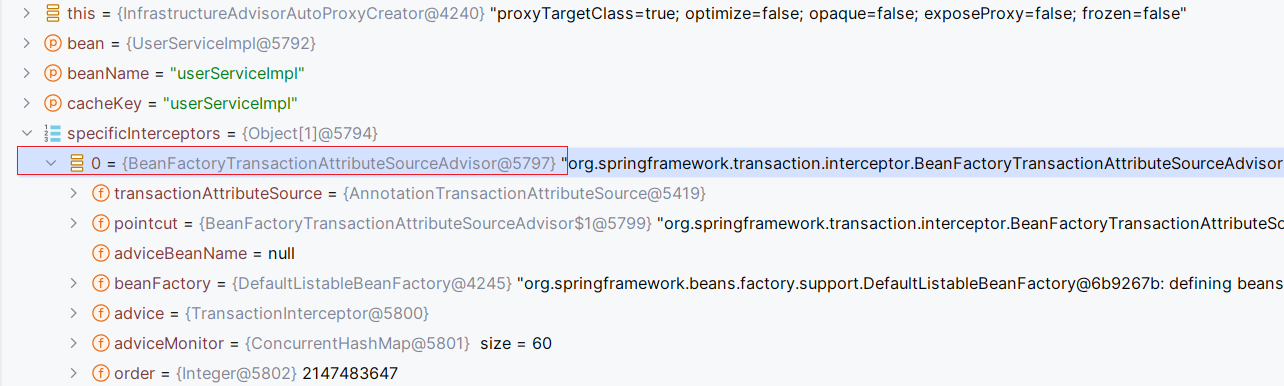
Task: Expand the order Integer node
Action: (x=74, y=373)
